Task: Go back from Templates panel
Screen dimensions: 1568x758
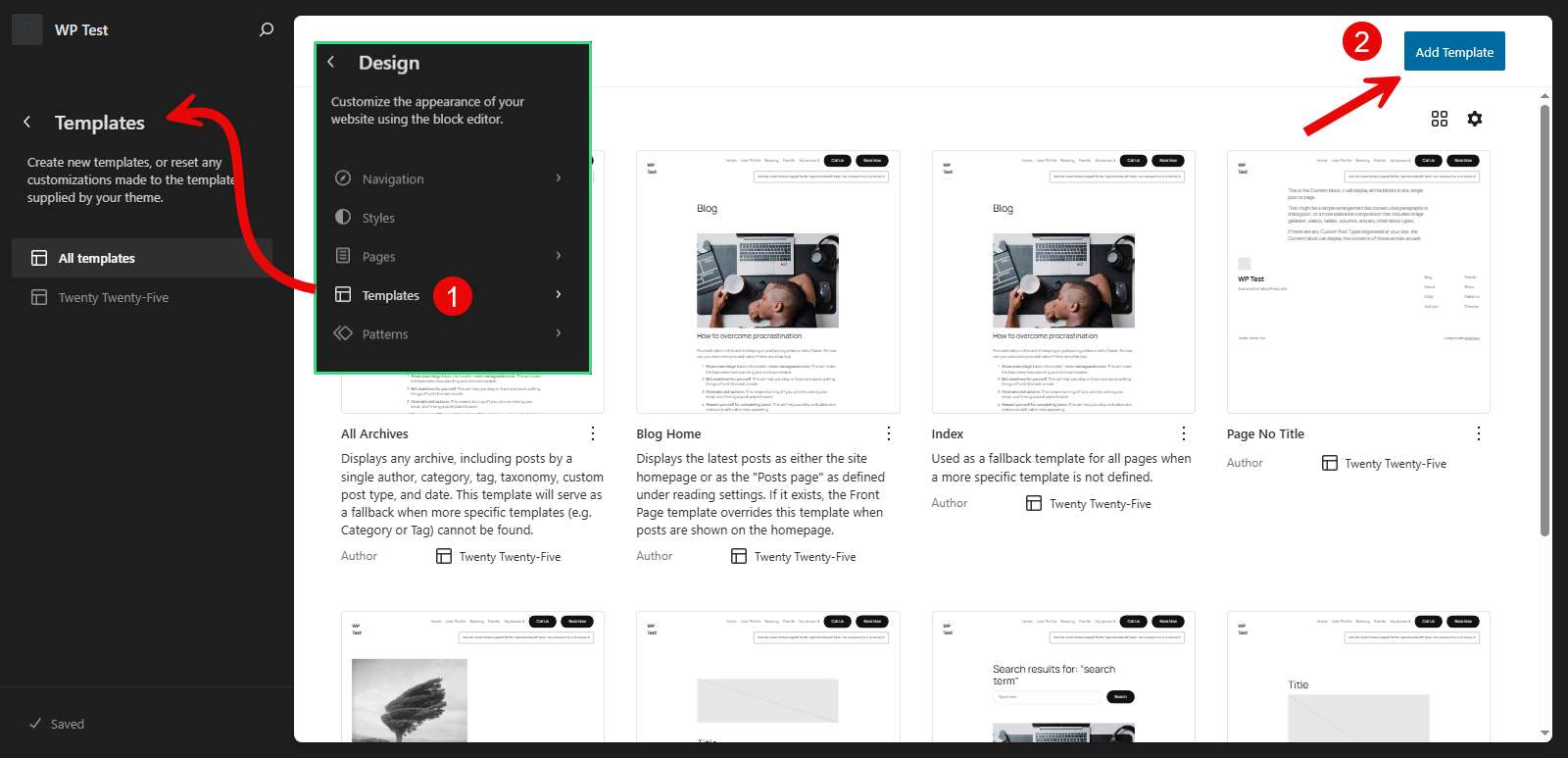Action: (x=27, y=123)
